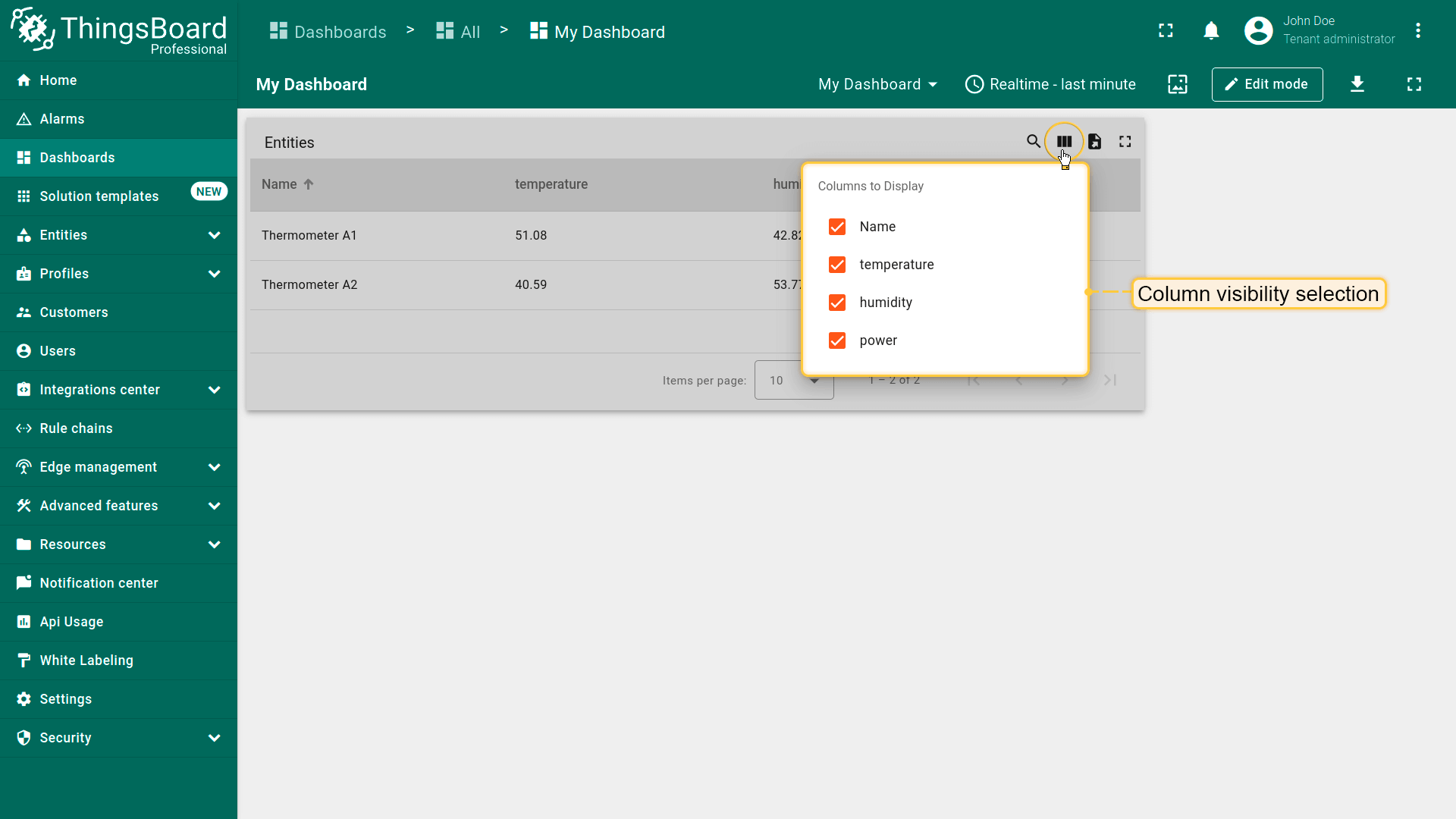Click the Dashboards breadcrumb link
Image resolution: width=1456 pixels, height=819 pixels.
coord(328,32)
